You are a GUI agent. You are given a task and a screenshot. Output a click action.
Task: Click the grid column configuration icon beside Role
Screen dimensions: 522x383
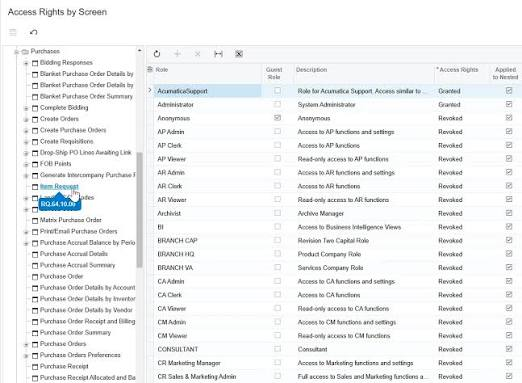tap(150, 69)
